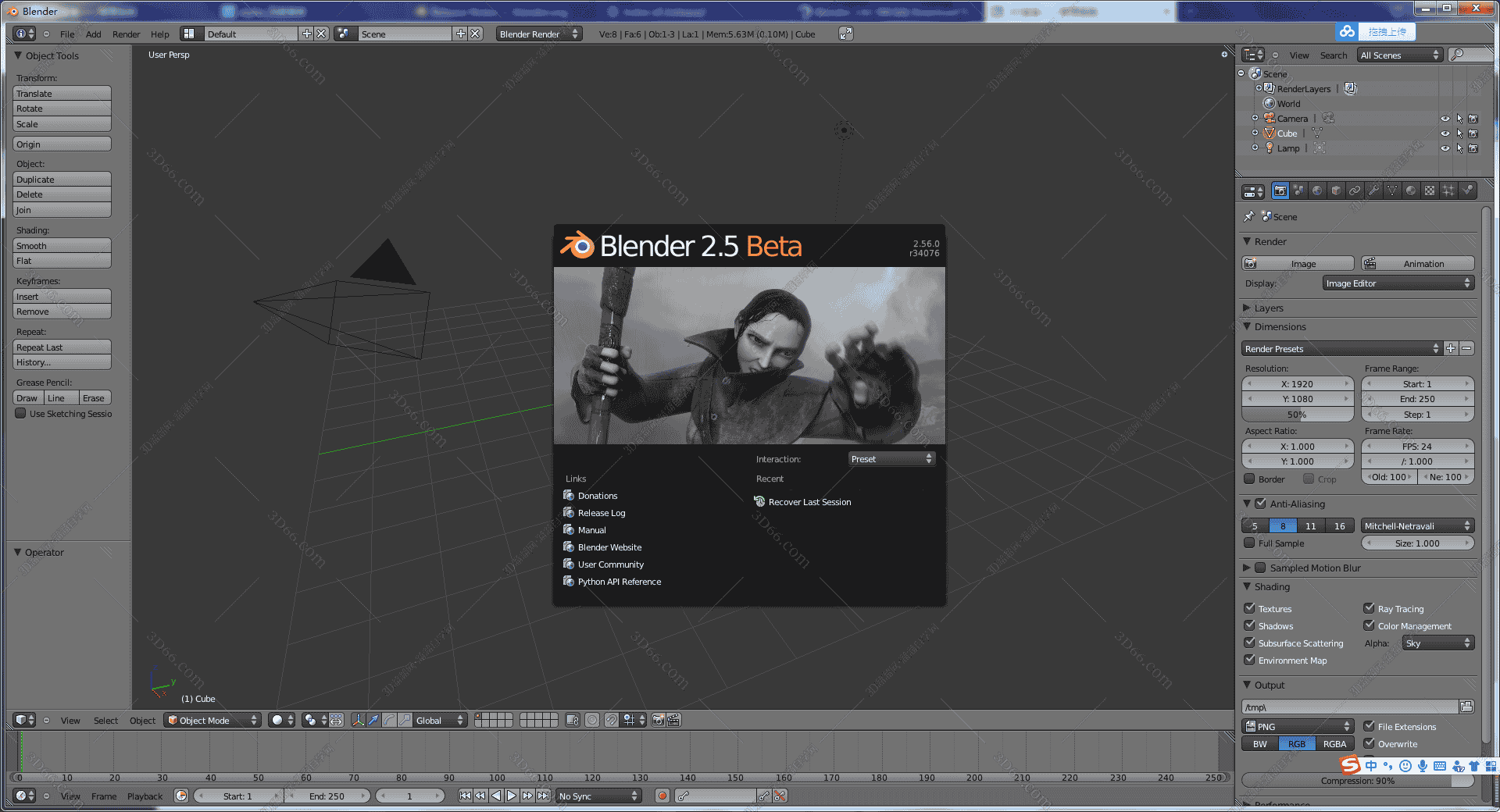Open the Material properties sphere icon
This screenshot has height=812, width=1500.
coord(1411,191)
